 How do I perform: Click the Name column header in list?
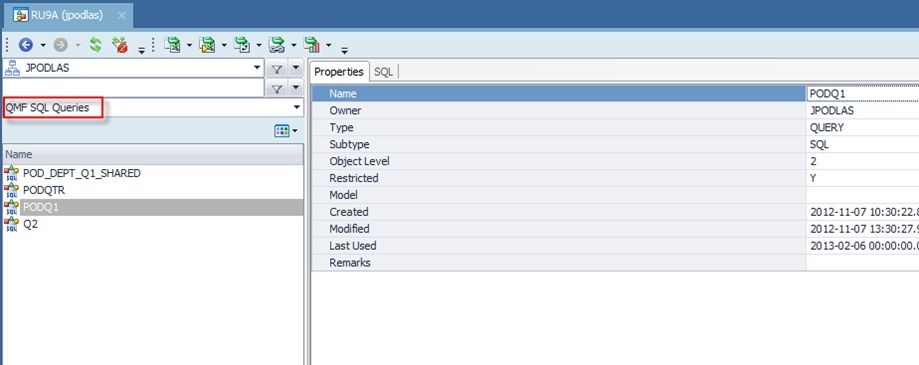[153, 155]
